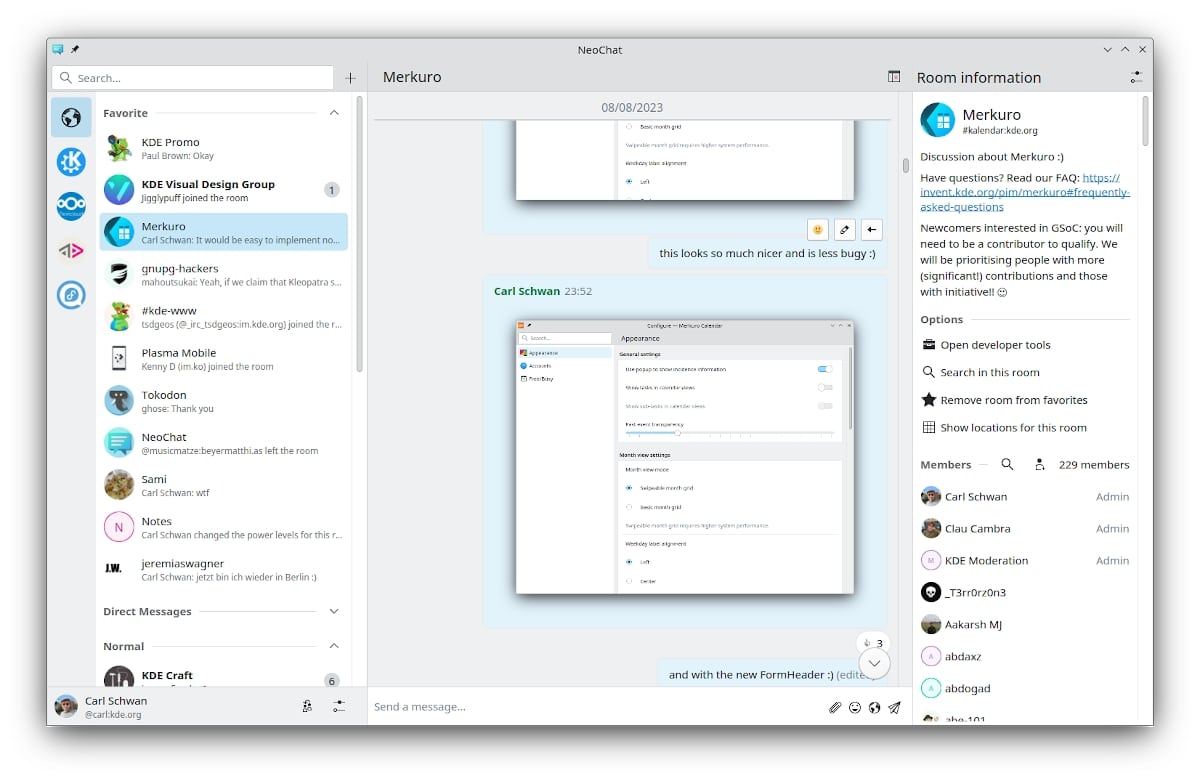Click Open developer tools option
The image size is (1200, 781).
(1025, 345)
